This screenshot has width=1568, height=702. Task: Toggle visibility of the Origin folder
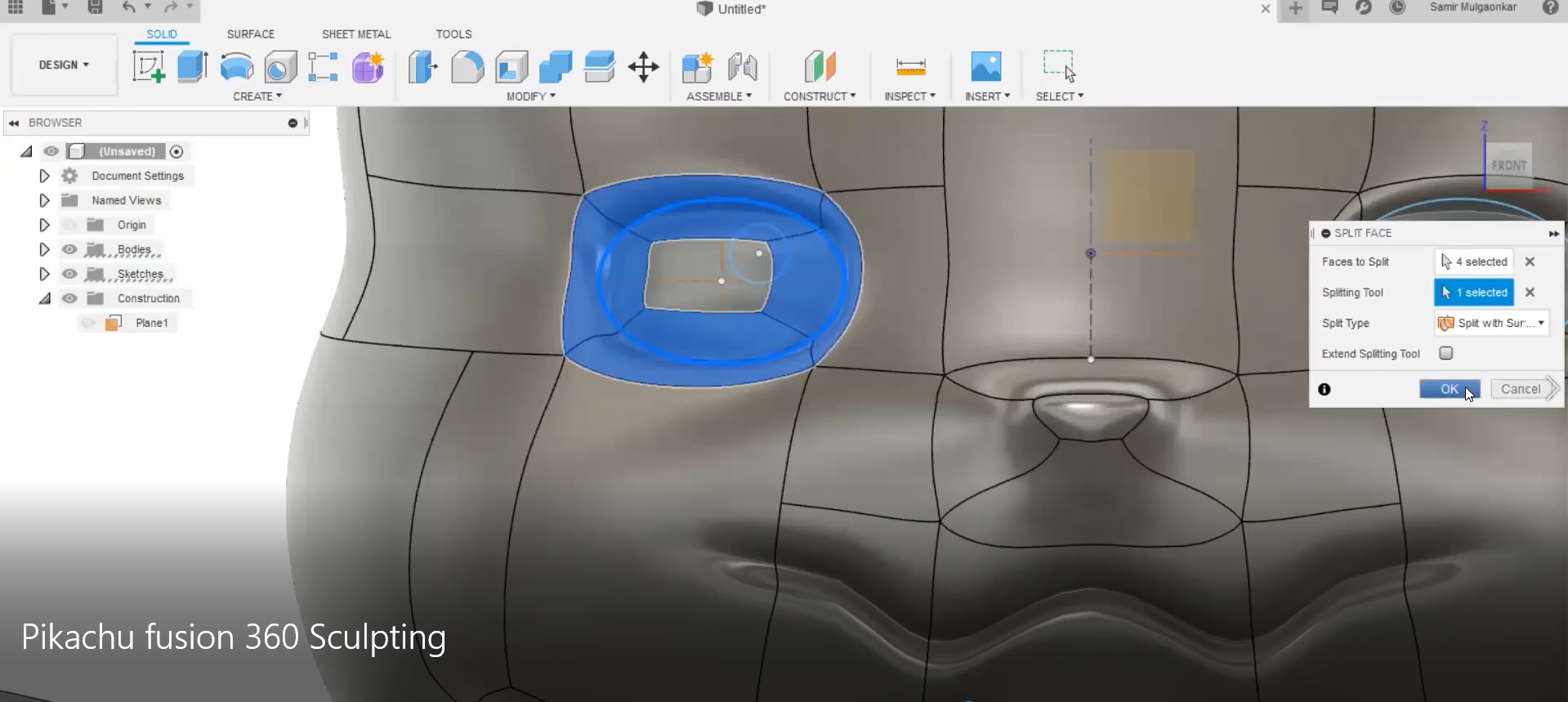coord(69,225)
